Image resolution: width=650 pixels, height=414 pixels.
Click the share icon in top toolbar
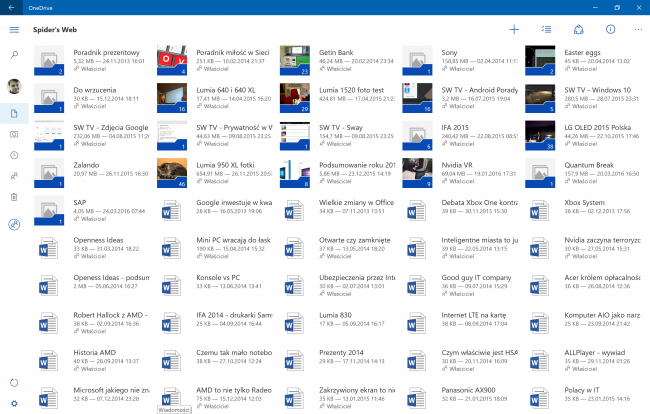579,29
